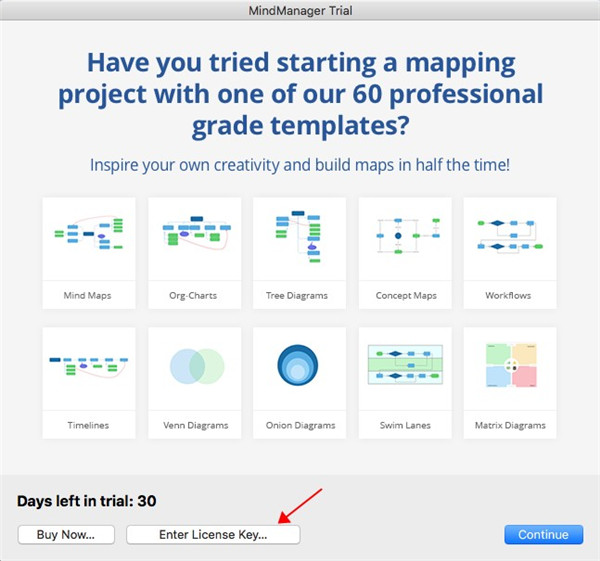This screenshot has width=600, height=561.
Task: Choose the Tree Diagrams template illustration
Action: (x=298, y=236)
